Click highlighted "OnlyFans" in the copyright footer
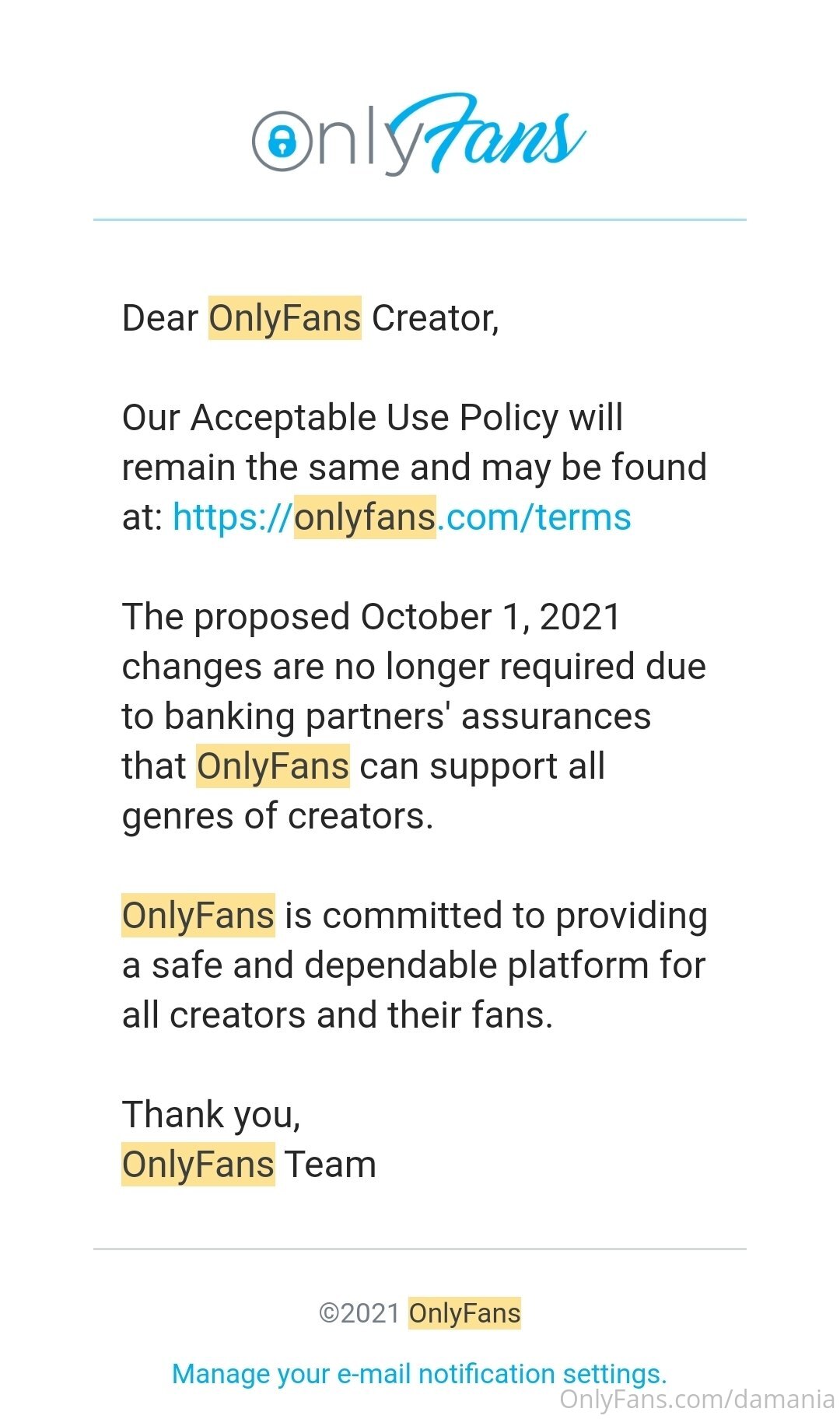The height and width of the screenshot is (1419, 840). click(464, 1313)
